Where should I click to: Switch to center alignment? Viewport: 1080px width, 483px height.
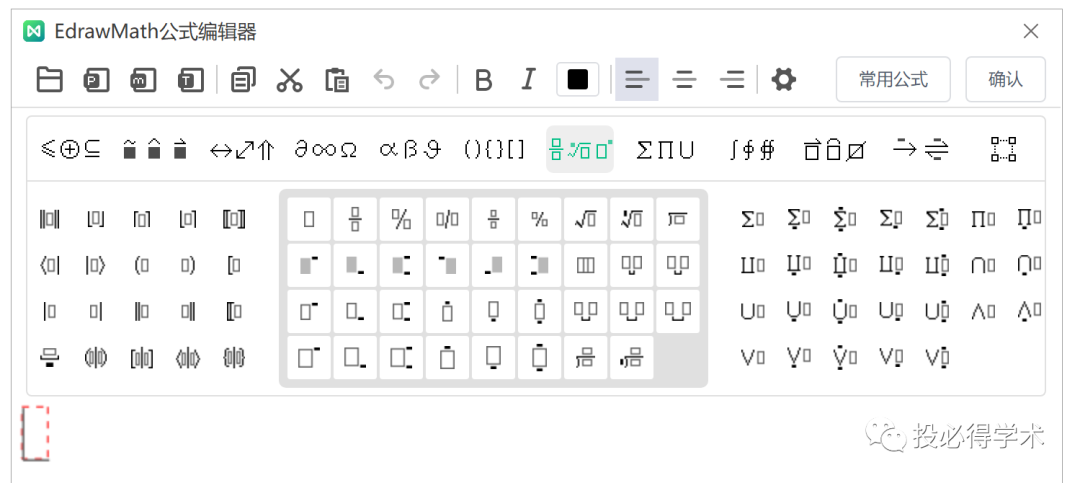pyautogui.click(x=684, y=80)
